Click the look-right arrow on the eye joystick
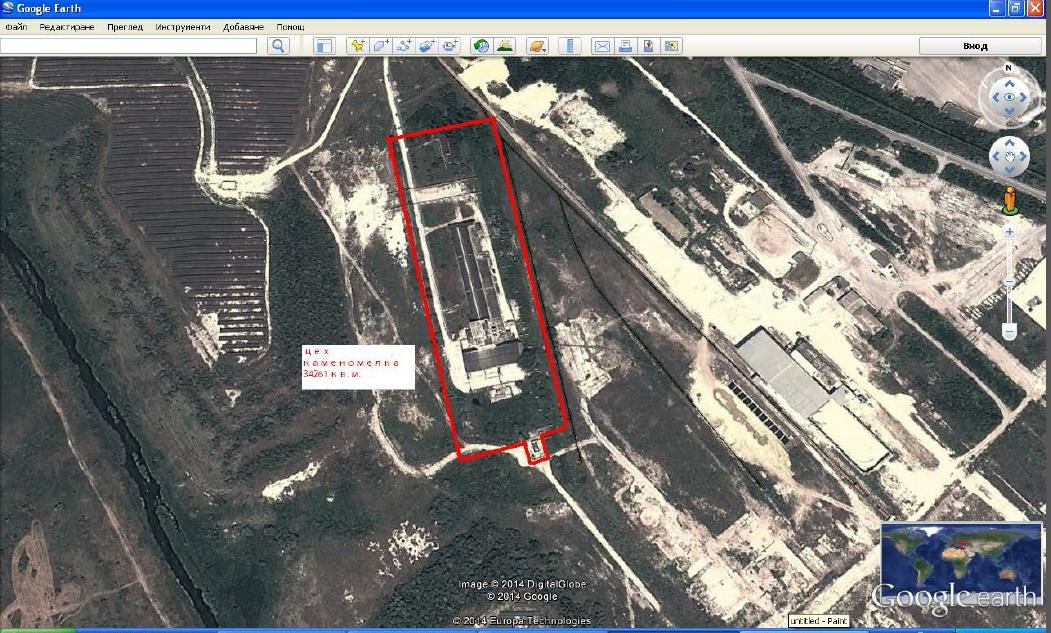The image size is (1051, 633). pyautogui.click(x=1024, y=97)
